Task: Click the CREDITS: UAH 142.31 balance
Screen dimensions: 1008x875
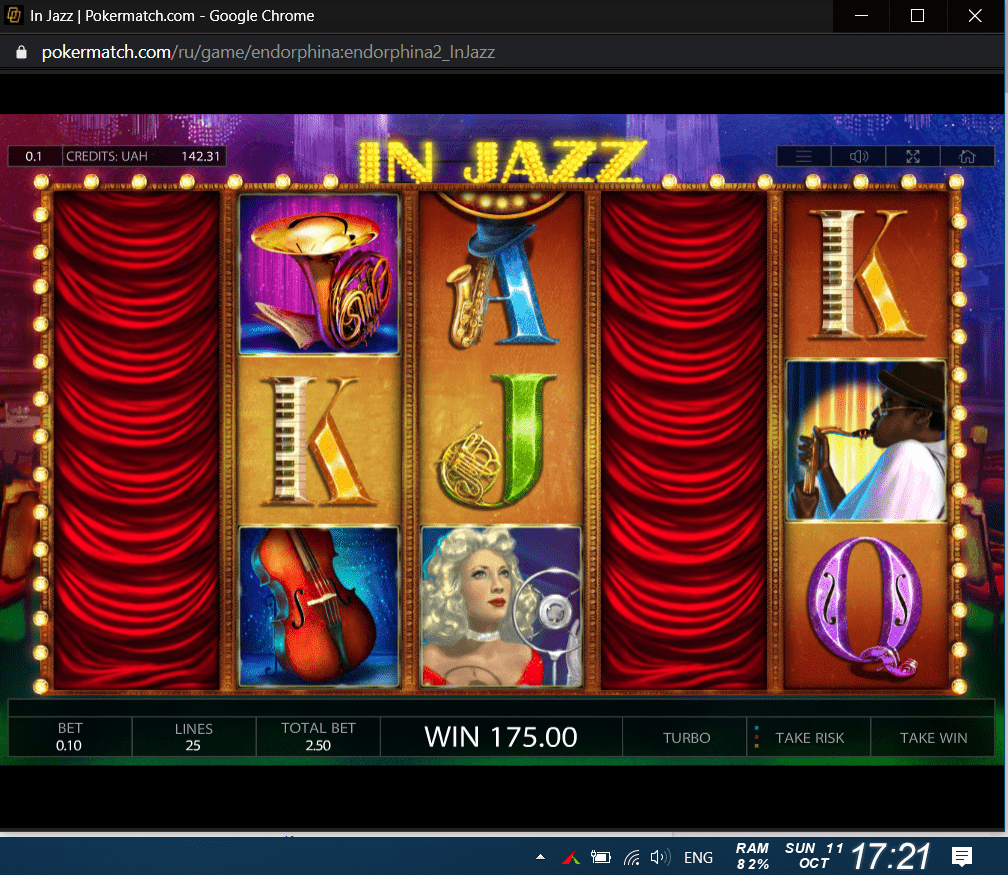Action: pos(143,156)
